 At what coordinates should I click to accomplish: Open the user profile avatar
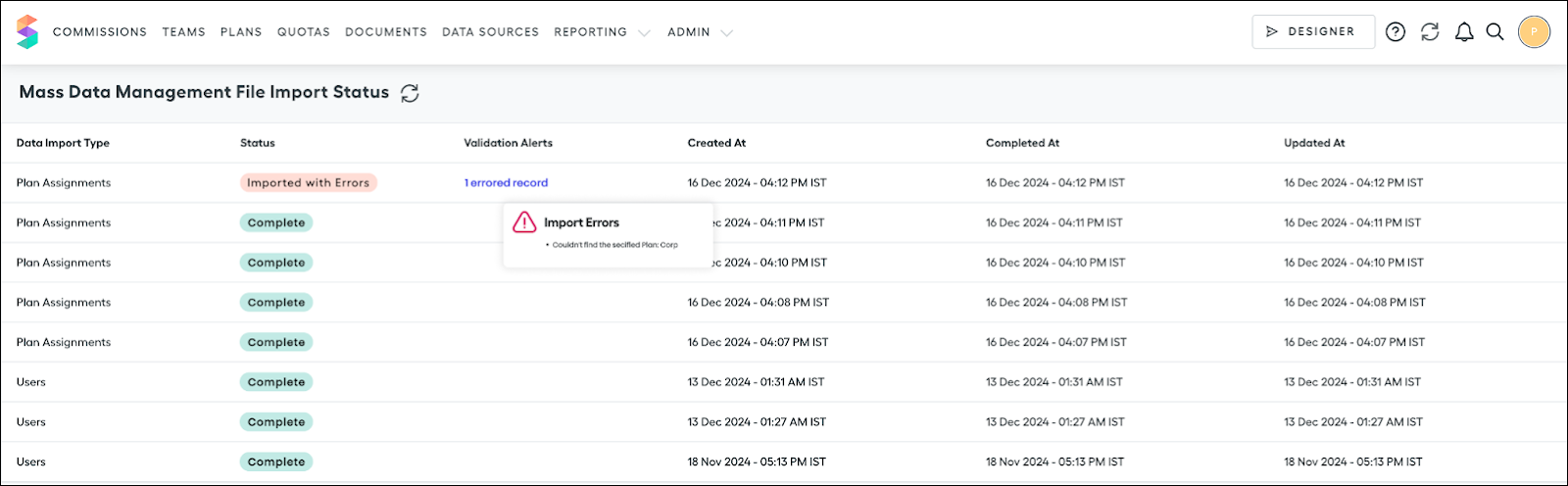(x=1534, y=32)
